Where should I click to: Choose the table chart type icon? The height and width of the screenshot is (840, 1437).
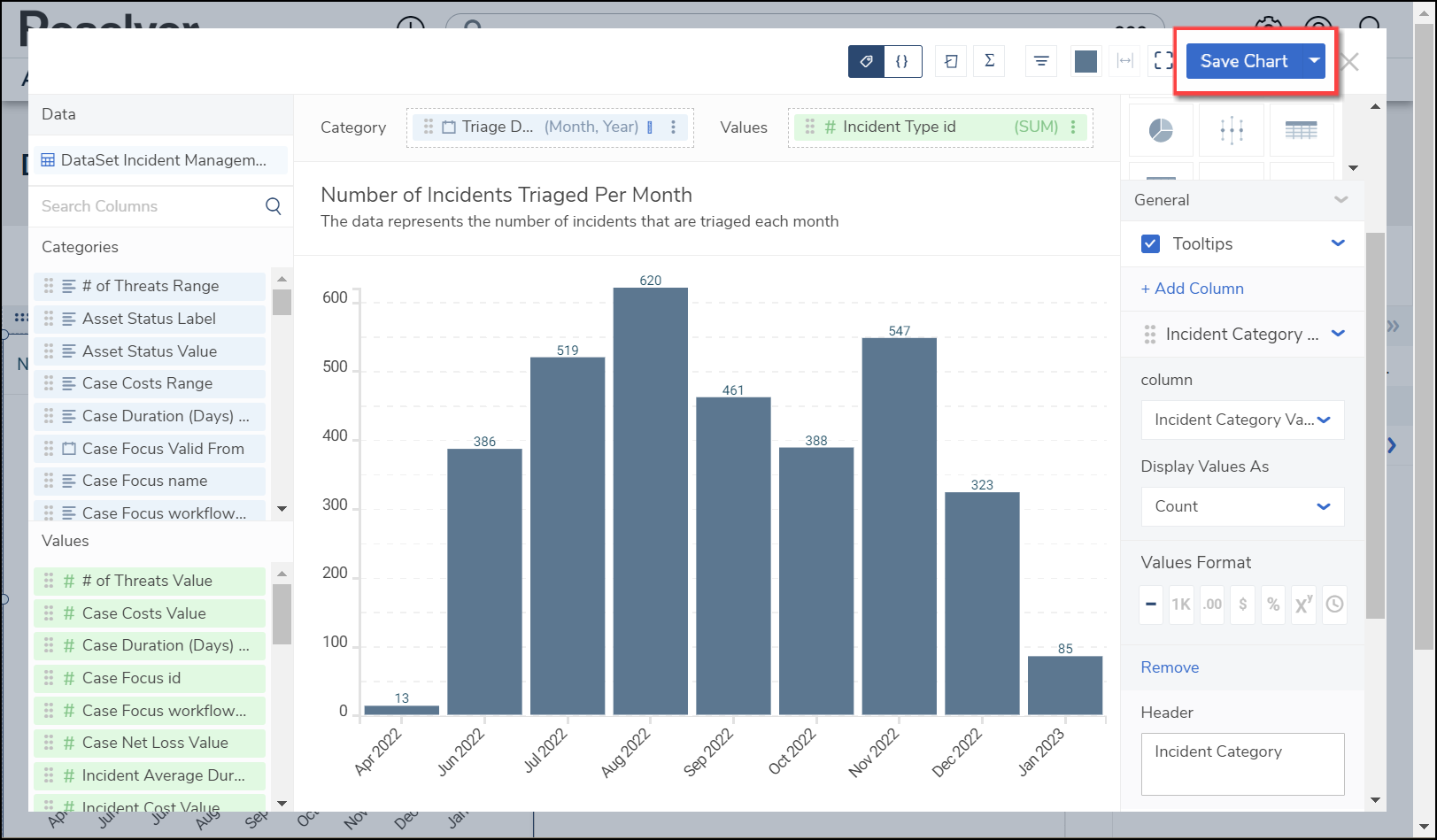tap(1301, 131)
